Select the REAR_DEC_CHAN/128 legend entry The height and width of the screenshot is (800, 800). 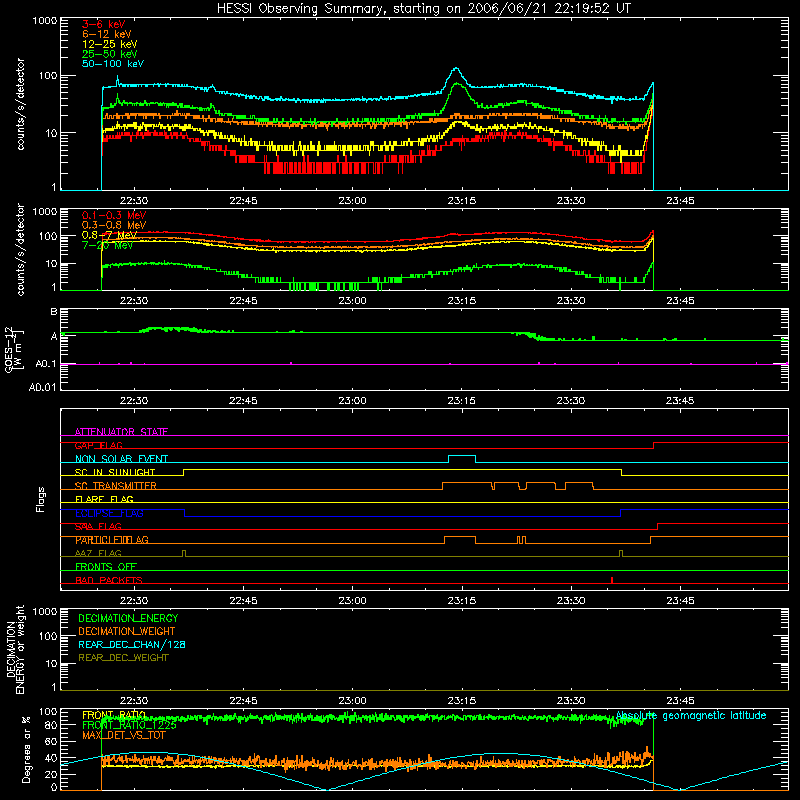pyautogui.click(x=132, y=644)
